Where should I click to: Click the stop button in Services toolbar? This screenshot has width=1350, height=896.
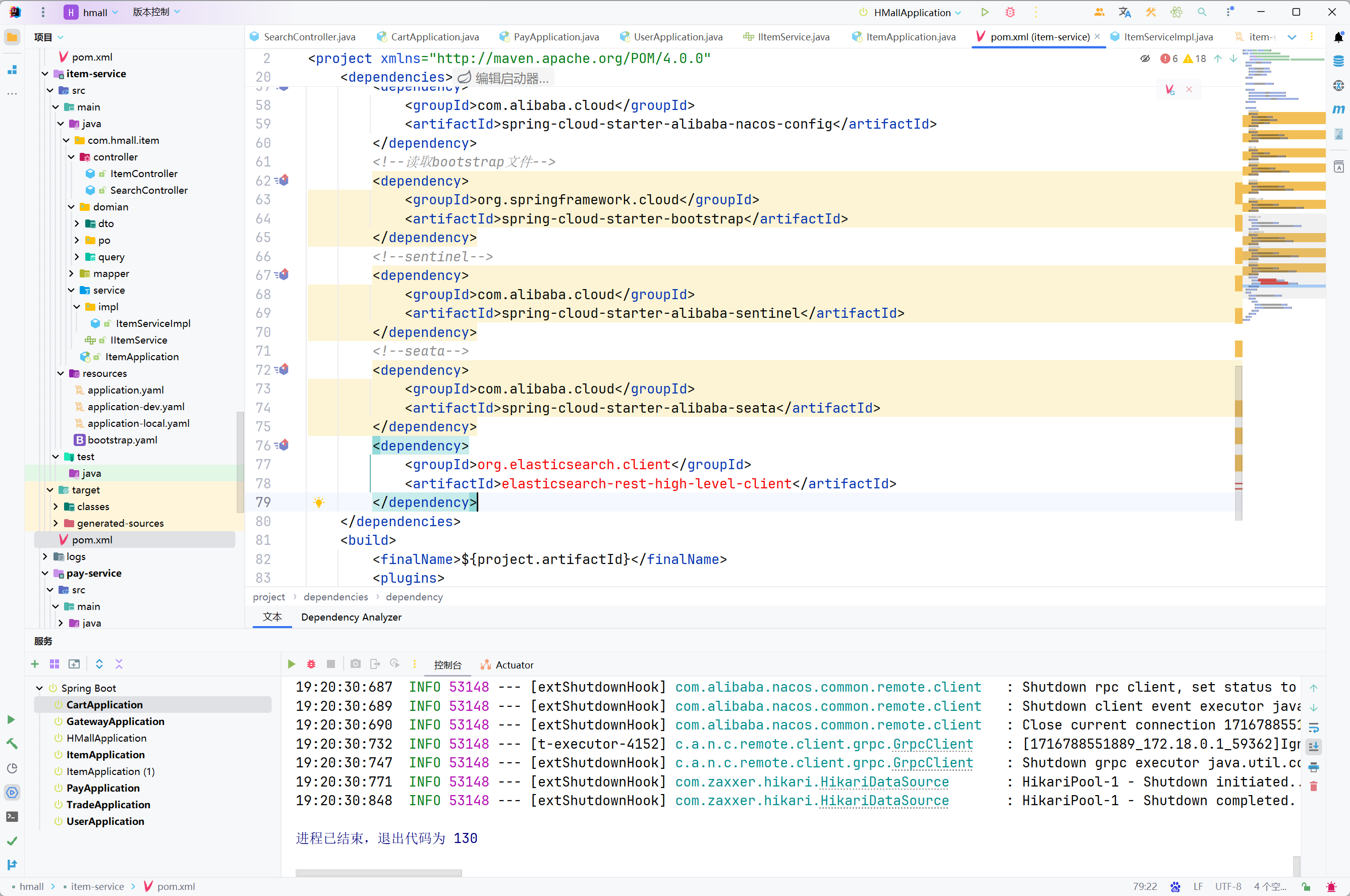tap(330, 664)
